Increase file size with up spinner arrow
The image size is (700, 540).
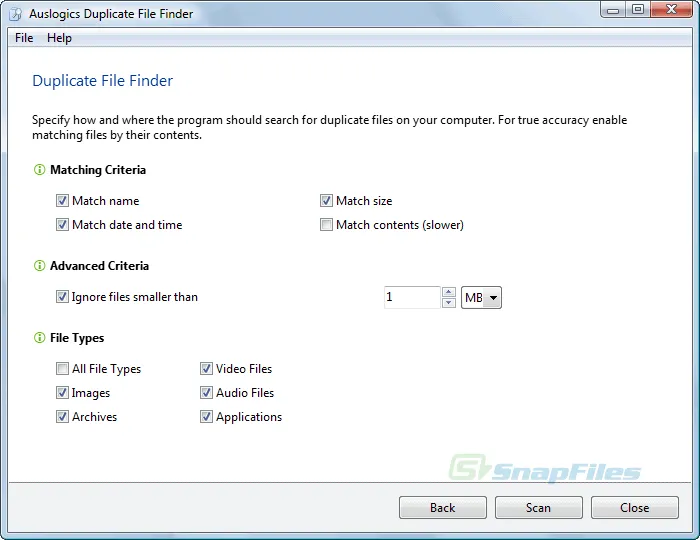click(x=449, y=292)
